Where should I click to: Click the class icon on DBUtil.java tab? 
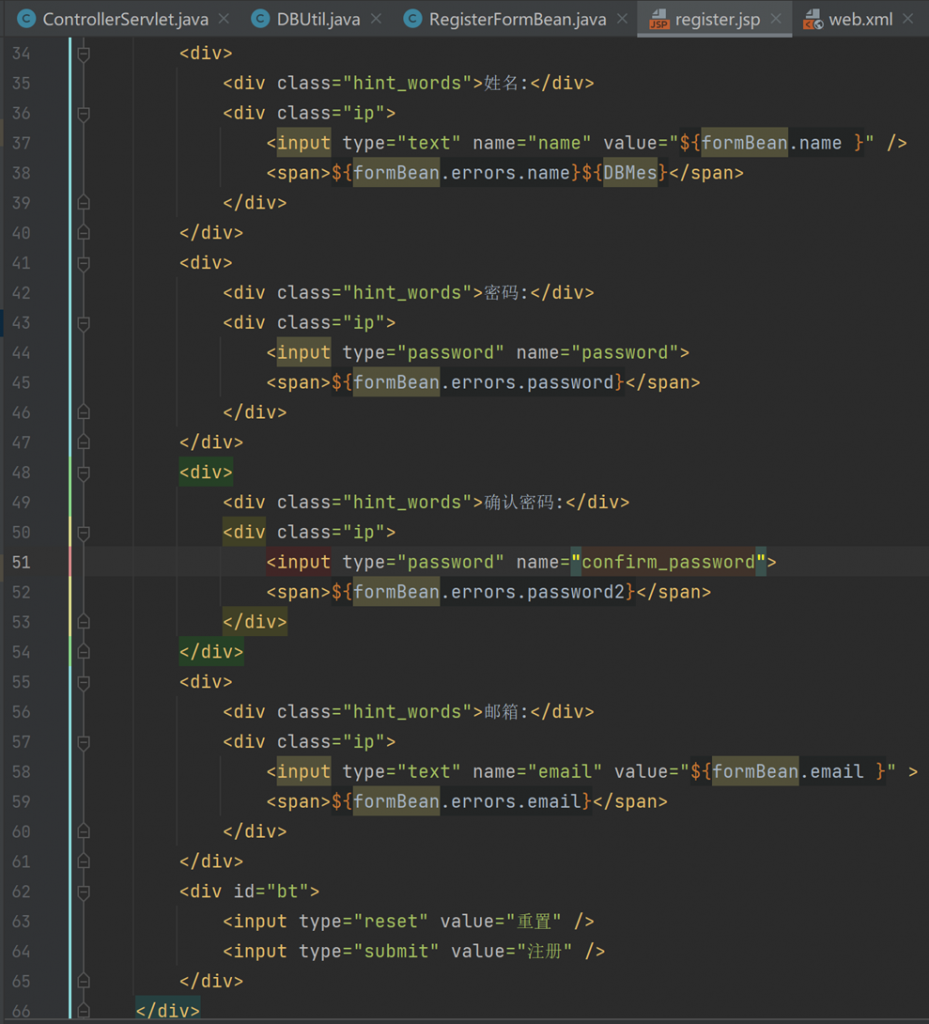[260, 19]
